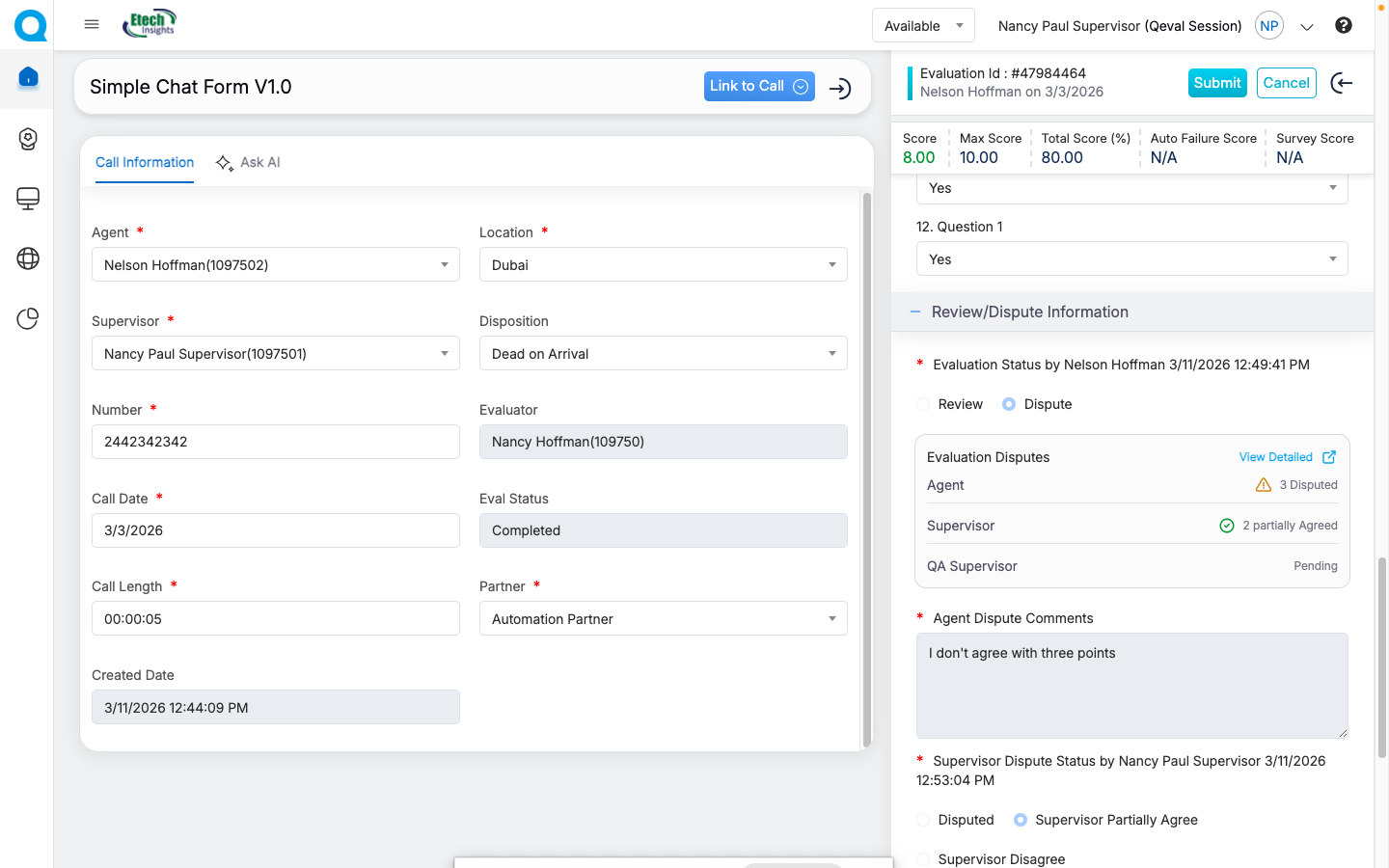
Task: Click the help question mark icon
Action: point(1343,25)
